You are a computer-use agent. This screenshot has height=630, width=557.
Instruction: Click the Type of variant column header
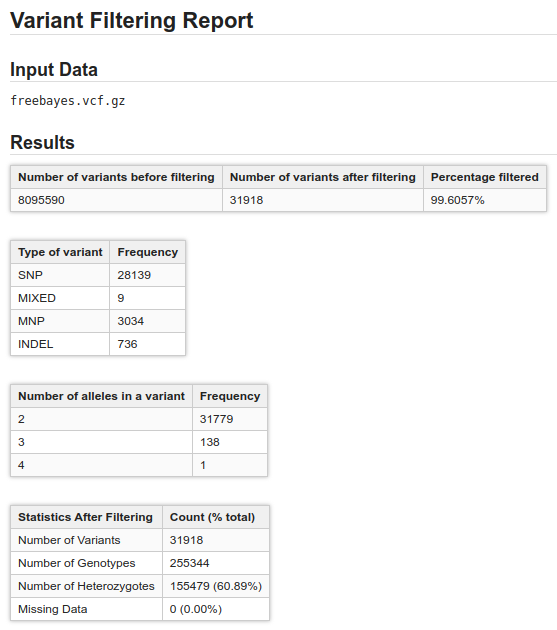point(60,252)
